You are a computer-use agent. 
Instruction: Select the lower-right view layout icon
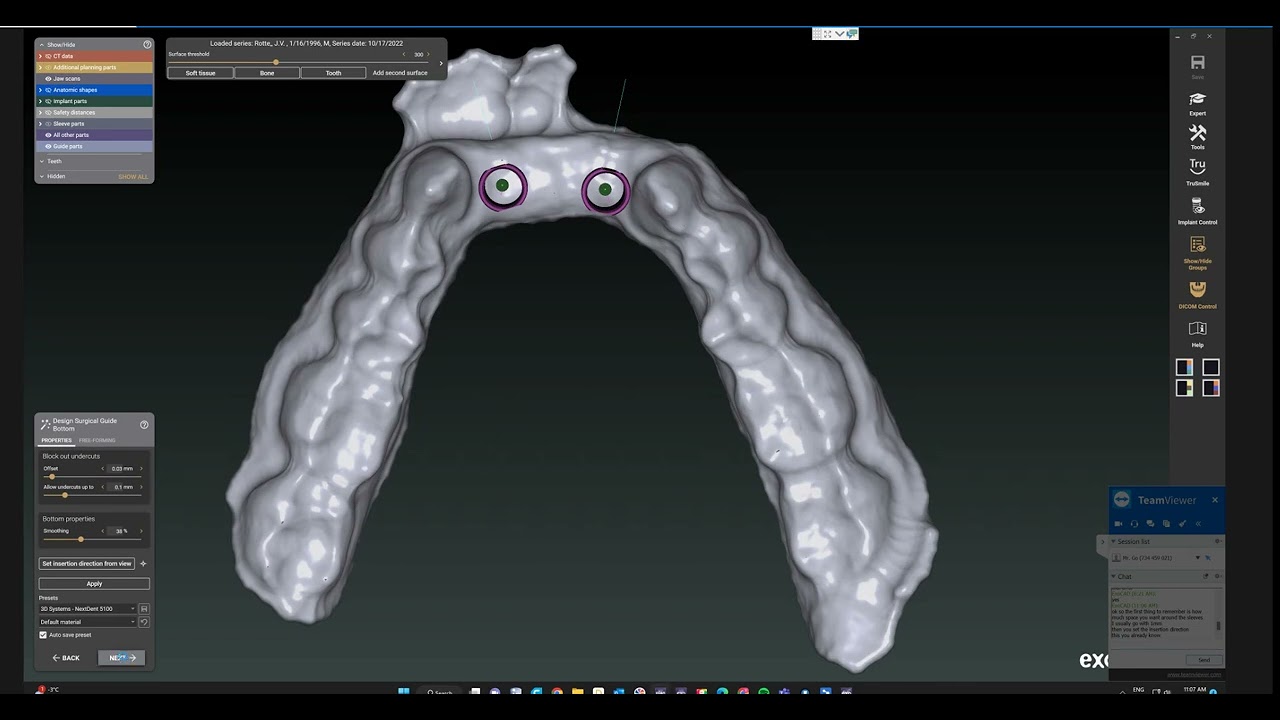1210,388
